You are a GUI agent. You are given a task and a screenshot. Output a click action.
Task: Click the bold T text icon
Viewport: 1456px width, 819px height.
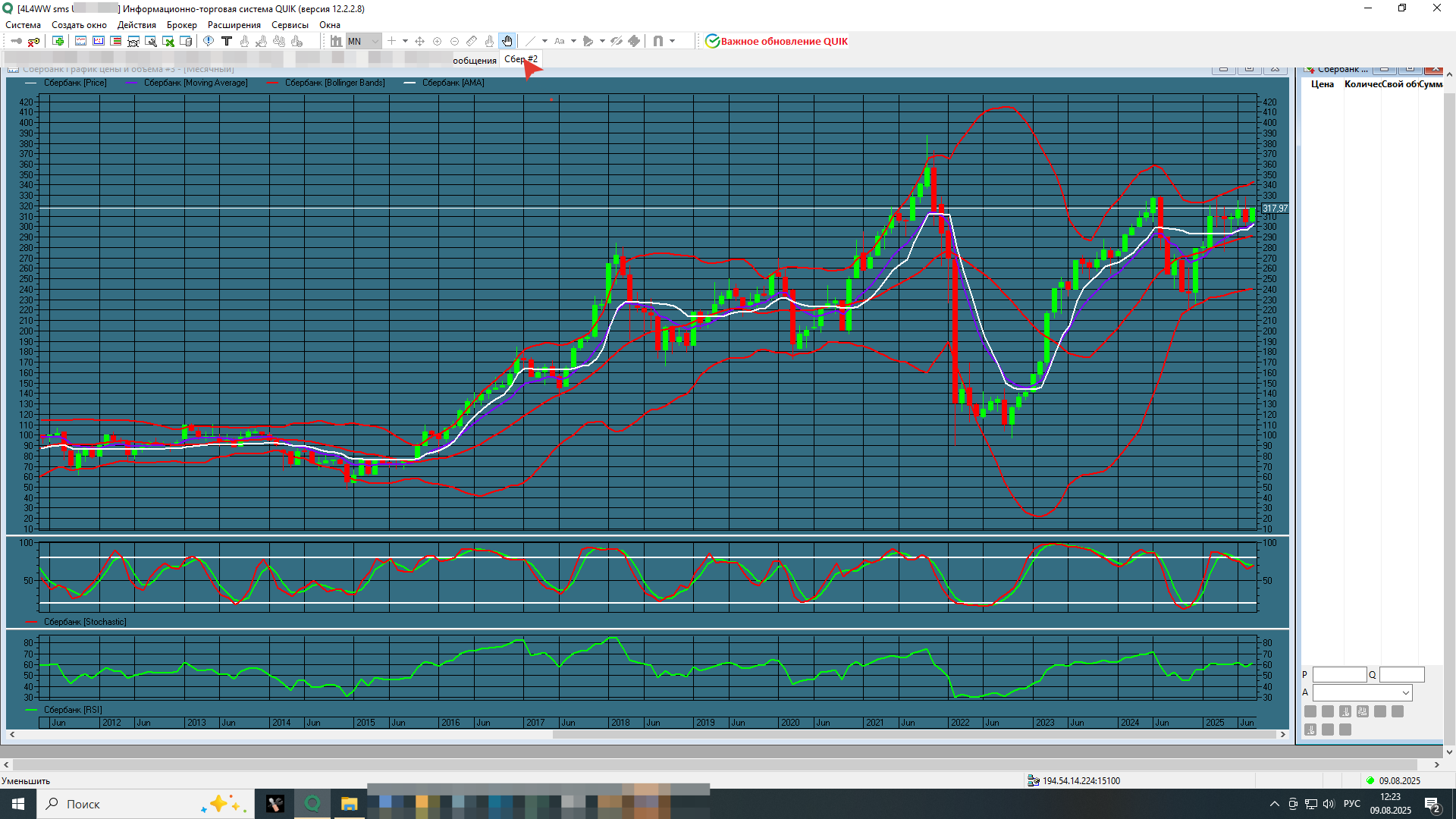pos(226,42)
